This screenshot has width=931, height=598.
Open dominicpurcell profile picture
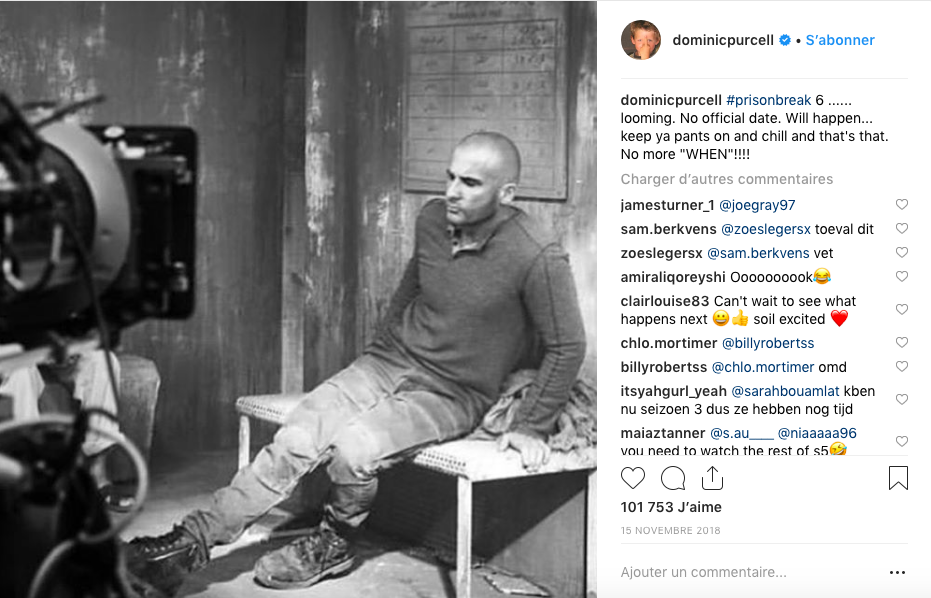(641, 40)
